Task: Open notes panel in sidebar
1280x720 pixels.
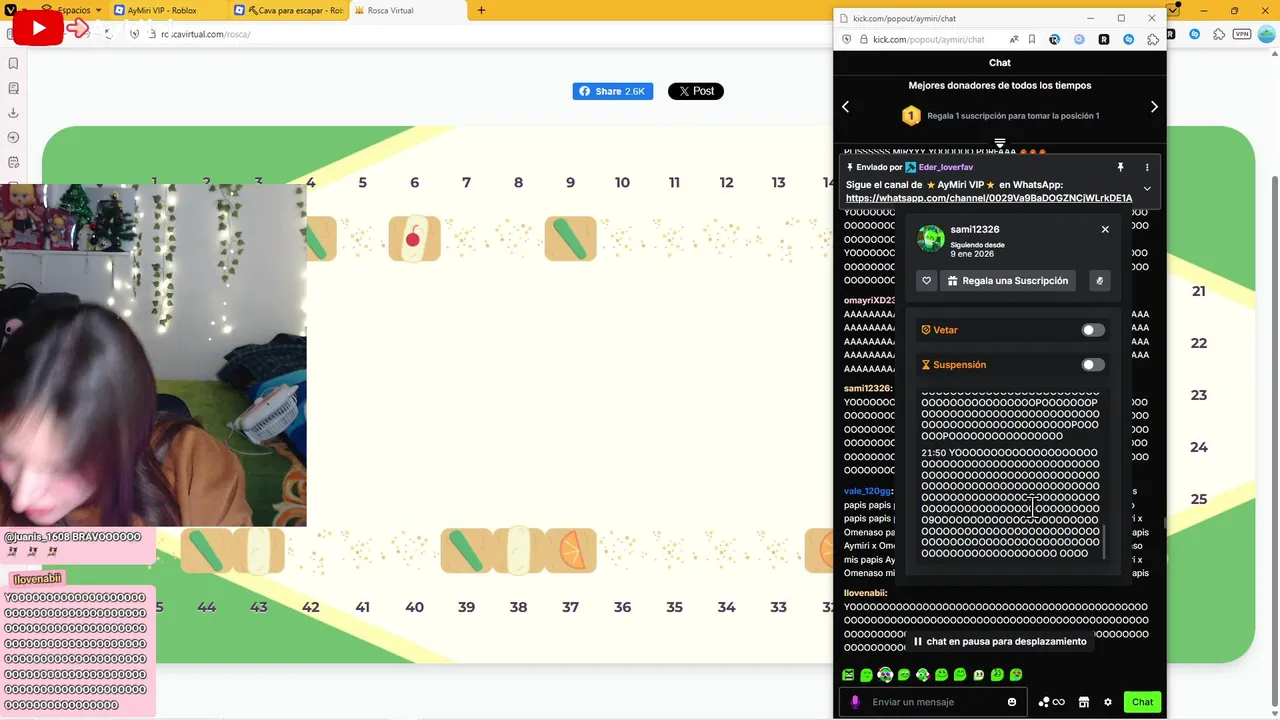Action: coord(13,162)
